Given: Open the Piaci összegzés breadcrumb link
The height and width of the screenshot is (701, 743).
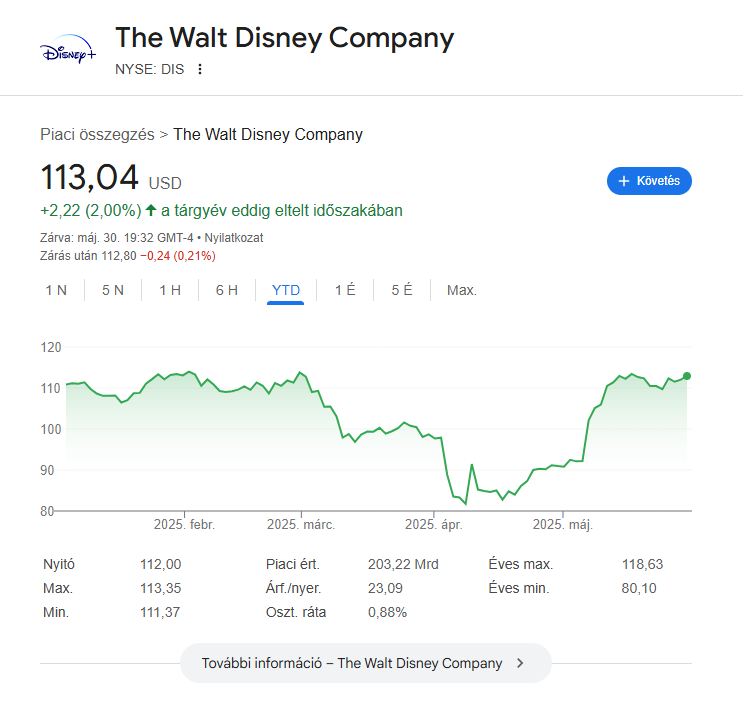Looking at the screenshot, I should (97, 134).
